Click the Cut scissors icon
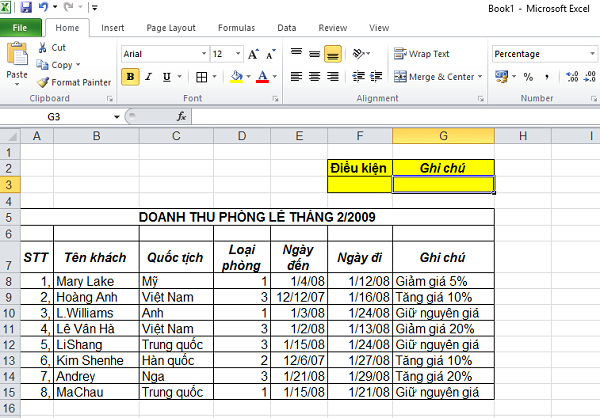The width and height of the screenshot is (600, 418). pos(43,47)
